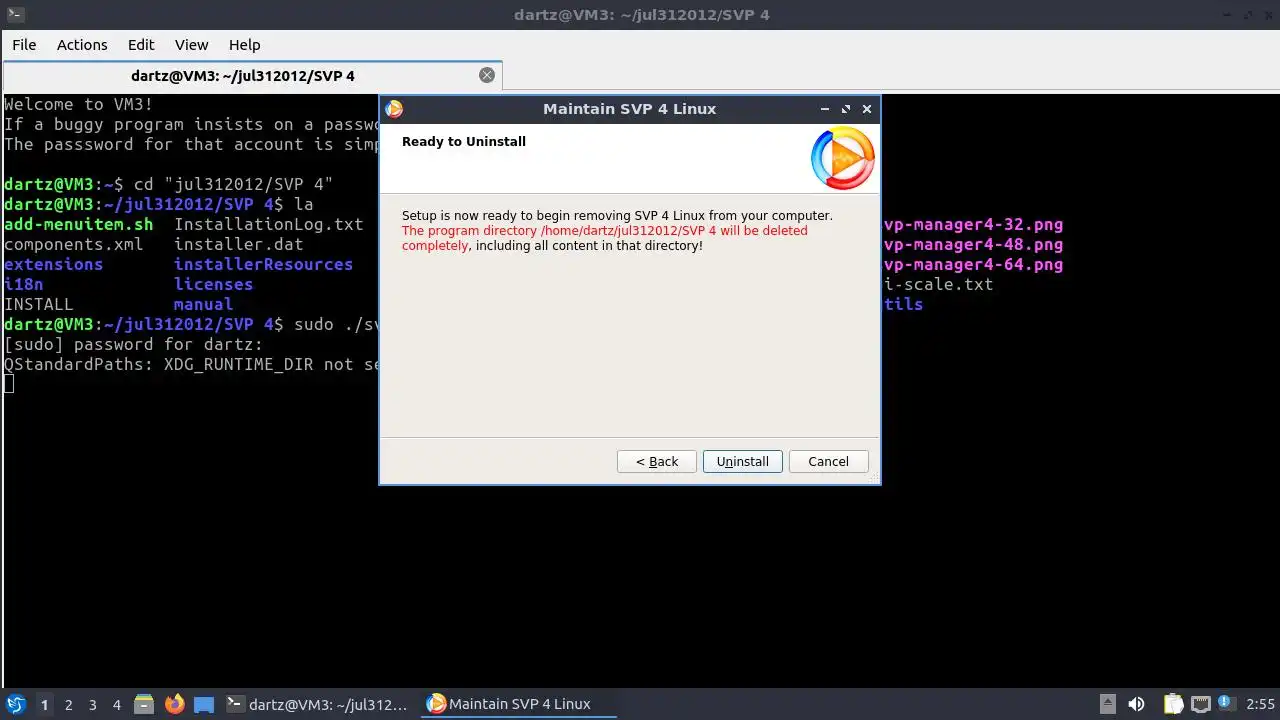Click the 2:55 clock in the panel

click(1260, 704)
